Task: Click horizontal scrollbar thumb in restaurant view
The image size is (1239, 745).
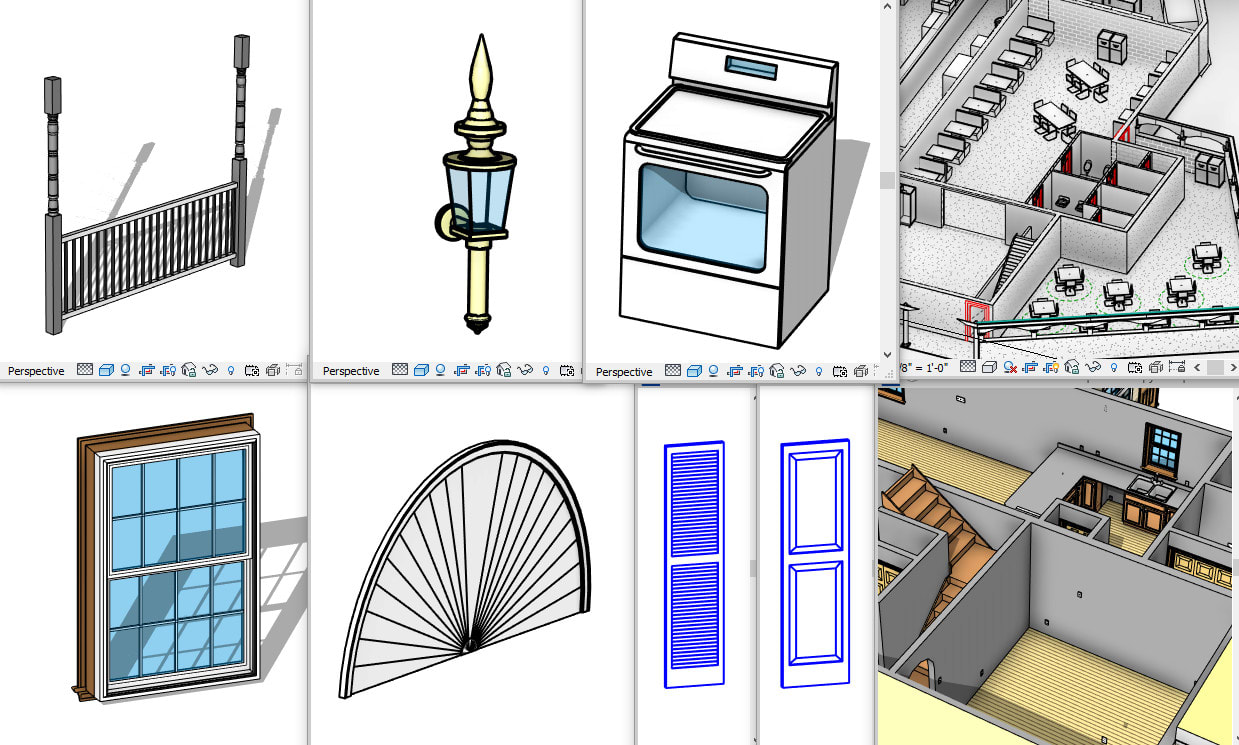Action: 1215,368
